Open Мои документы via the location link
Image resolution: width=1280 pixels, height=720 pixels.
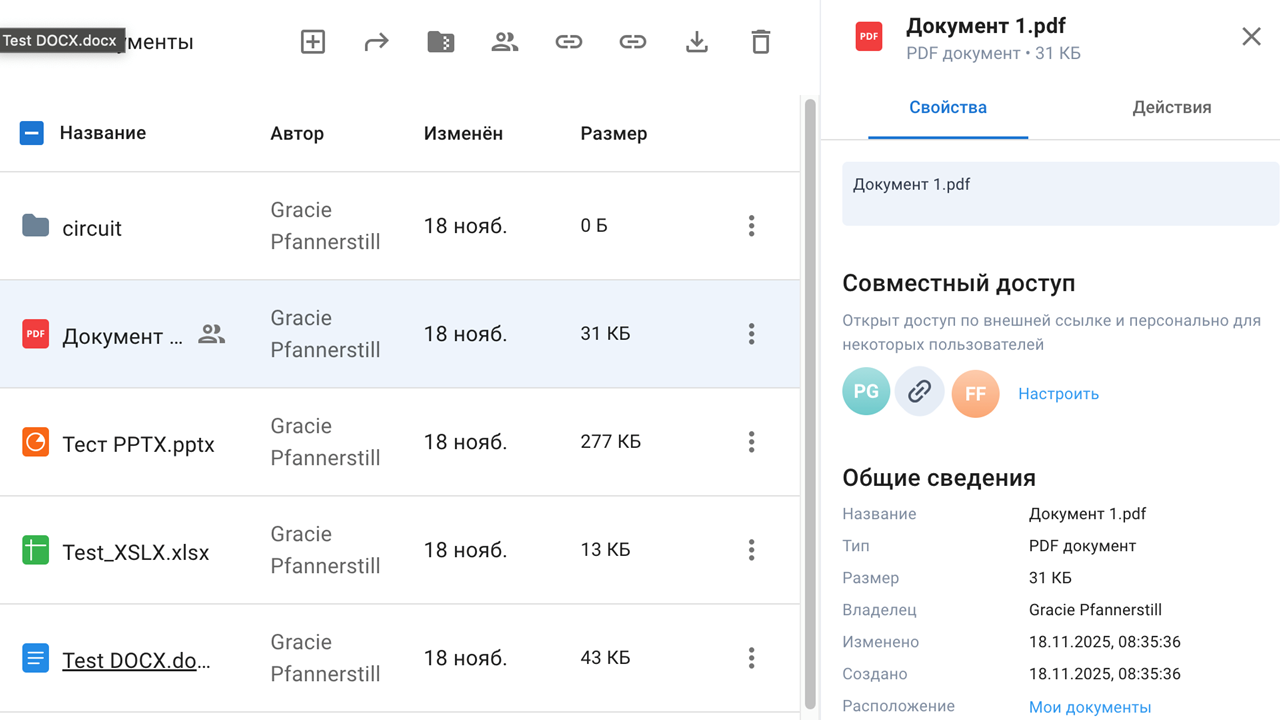pyautogui.click(x=1090, y=706)
